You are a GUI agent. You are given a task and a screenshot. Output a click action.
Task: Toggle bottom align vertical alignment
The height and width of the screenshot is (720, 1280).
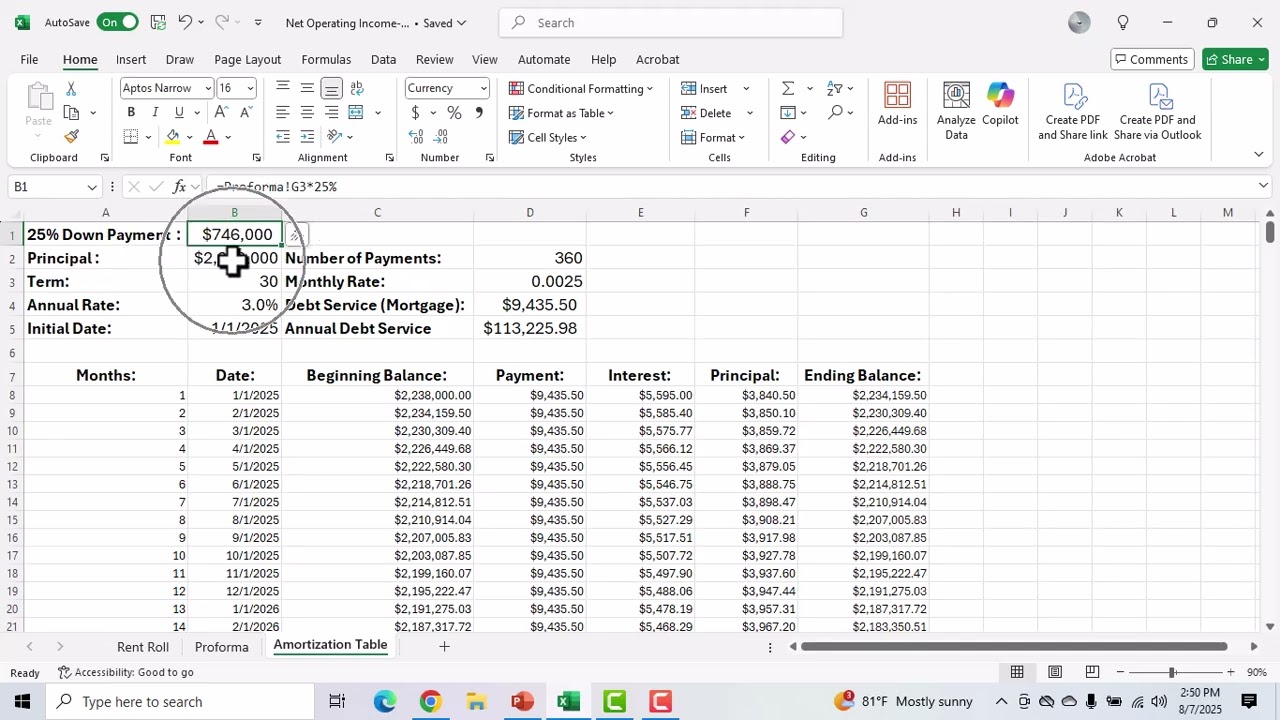click(331, 88)
